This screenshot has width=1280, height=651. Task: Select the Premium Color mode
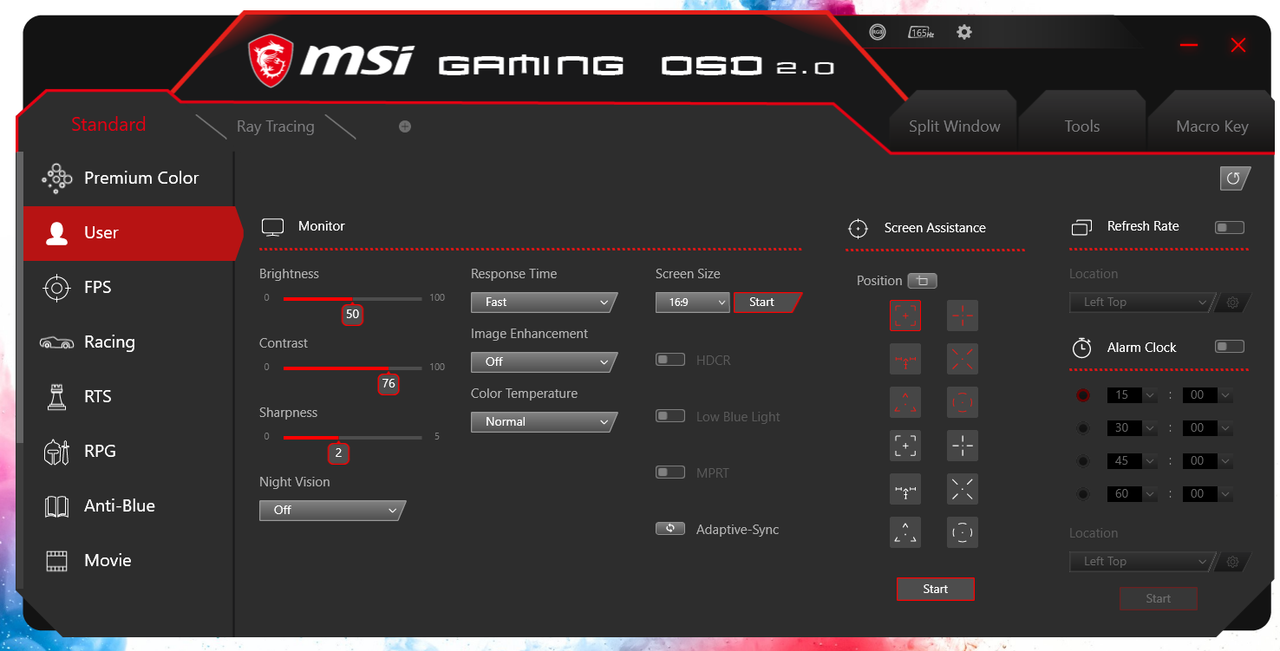[128, 178]
